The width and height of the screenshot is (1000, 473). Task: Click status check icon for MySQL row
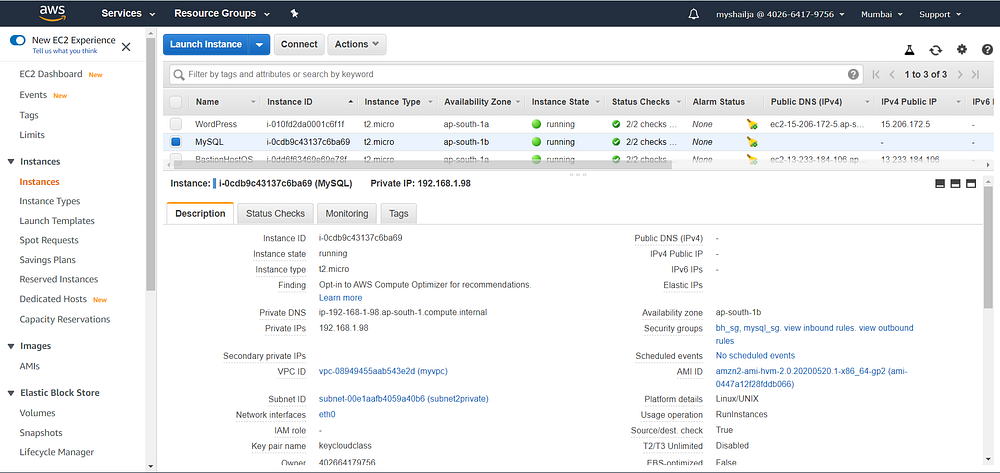(616, 142)
